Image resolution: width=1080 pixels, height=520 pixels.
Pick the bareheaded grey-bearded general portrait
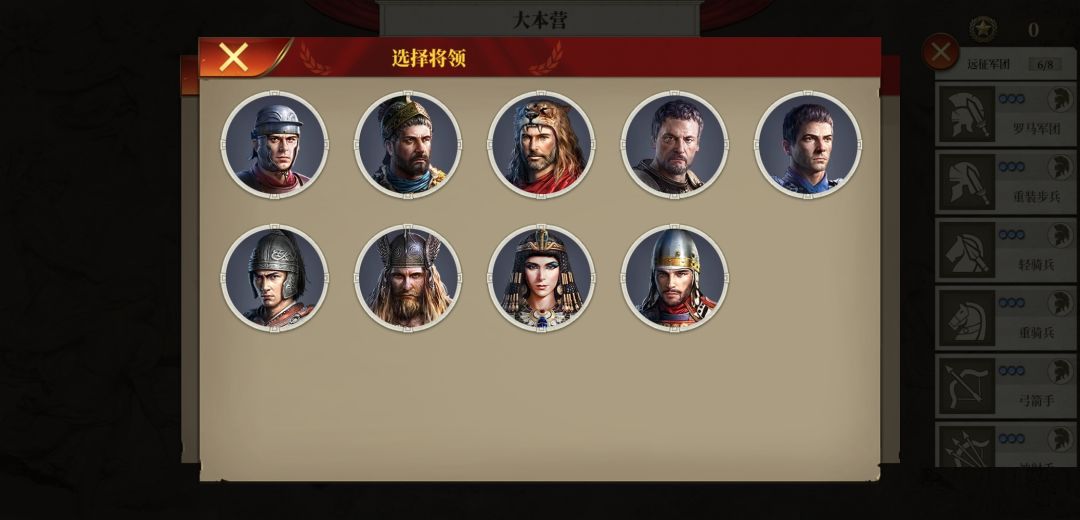click(x=674, y=145)
